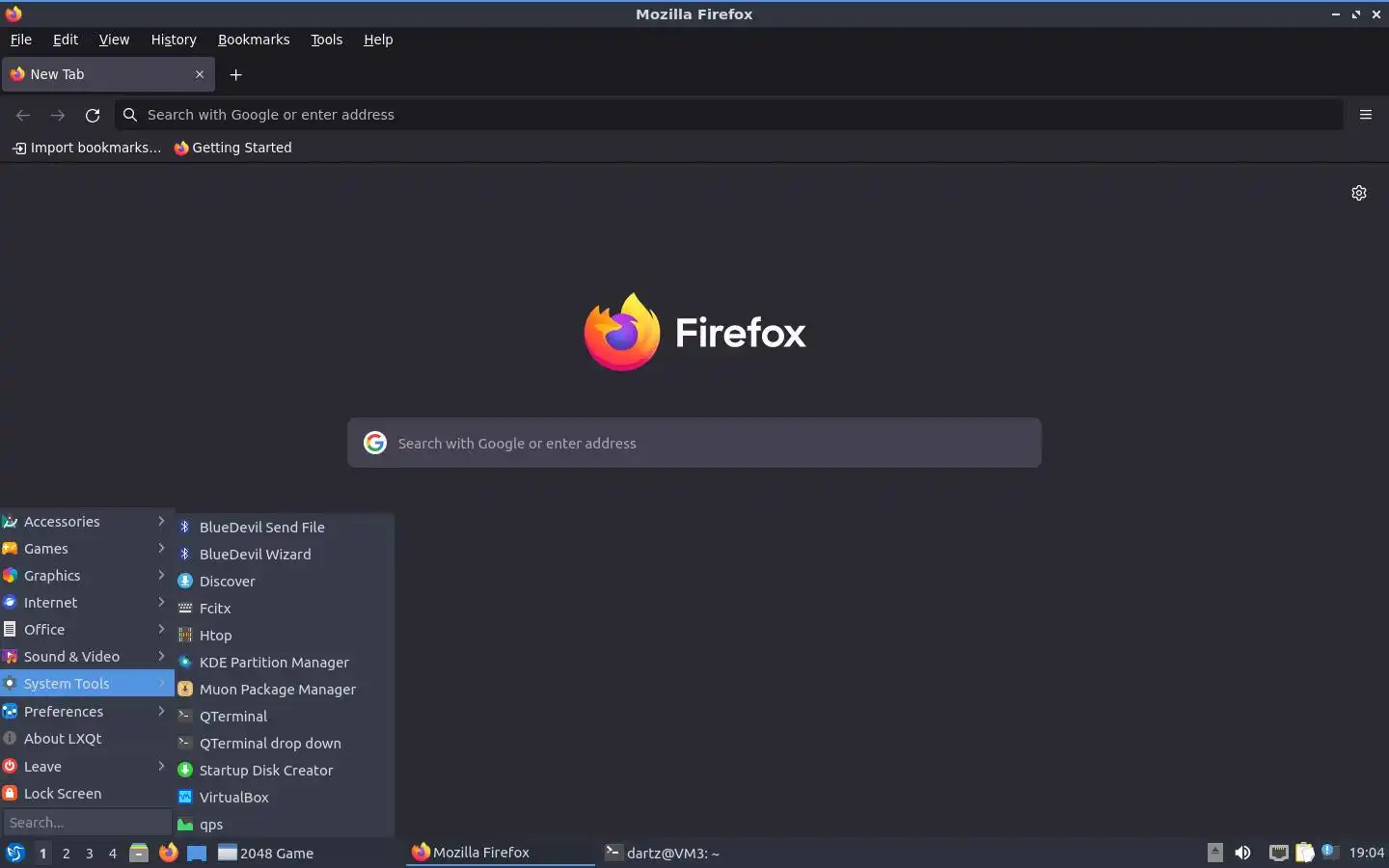This screenshot has height=868, width=1389.
Task: Switch to virtual desktop 3
Action: [89, 854]
